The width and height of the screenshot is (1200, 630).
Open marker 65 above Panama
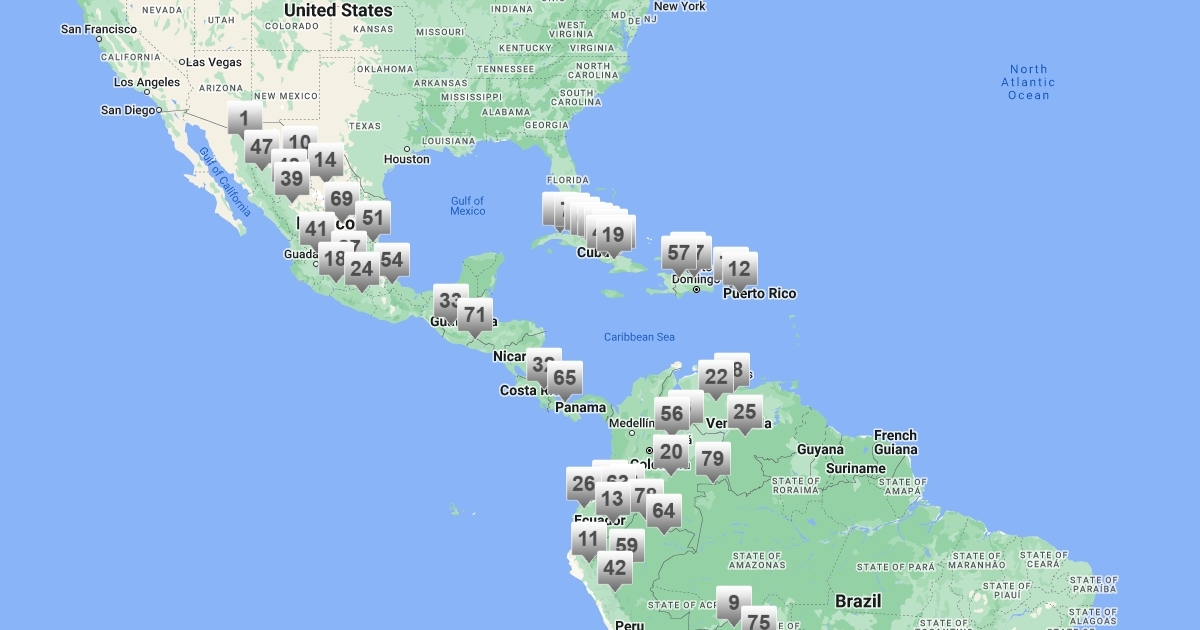565,378
